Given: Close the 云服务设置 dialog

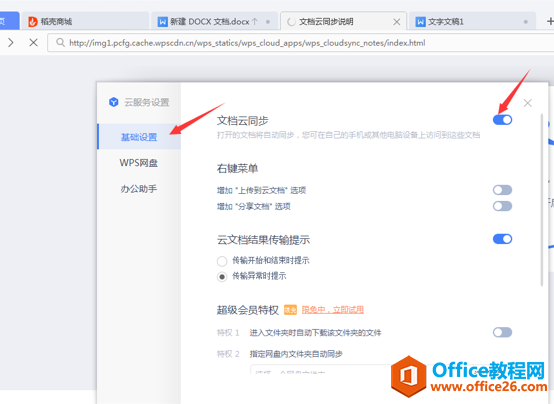Looking at the screenshot, I should 528,103.
